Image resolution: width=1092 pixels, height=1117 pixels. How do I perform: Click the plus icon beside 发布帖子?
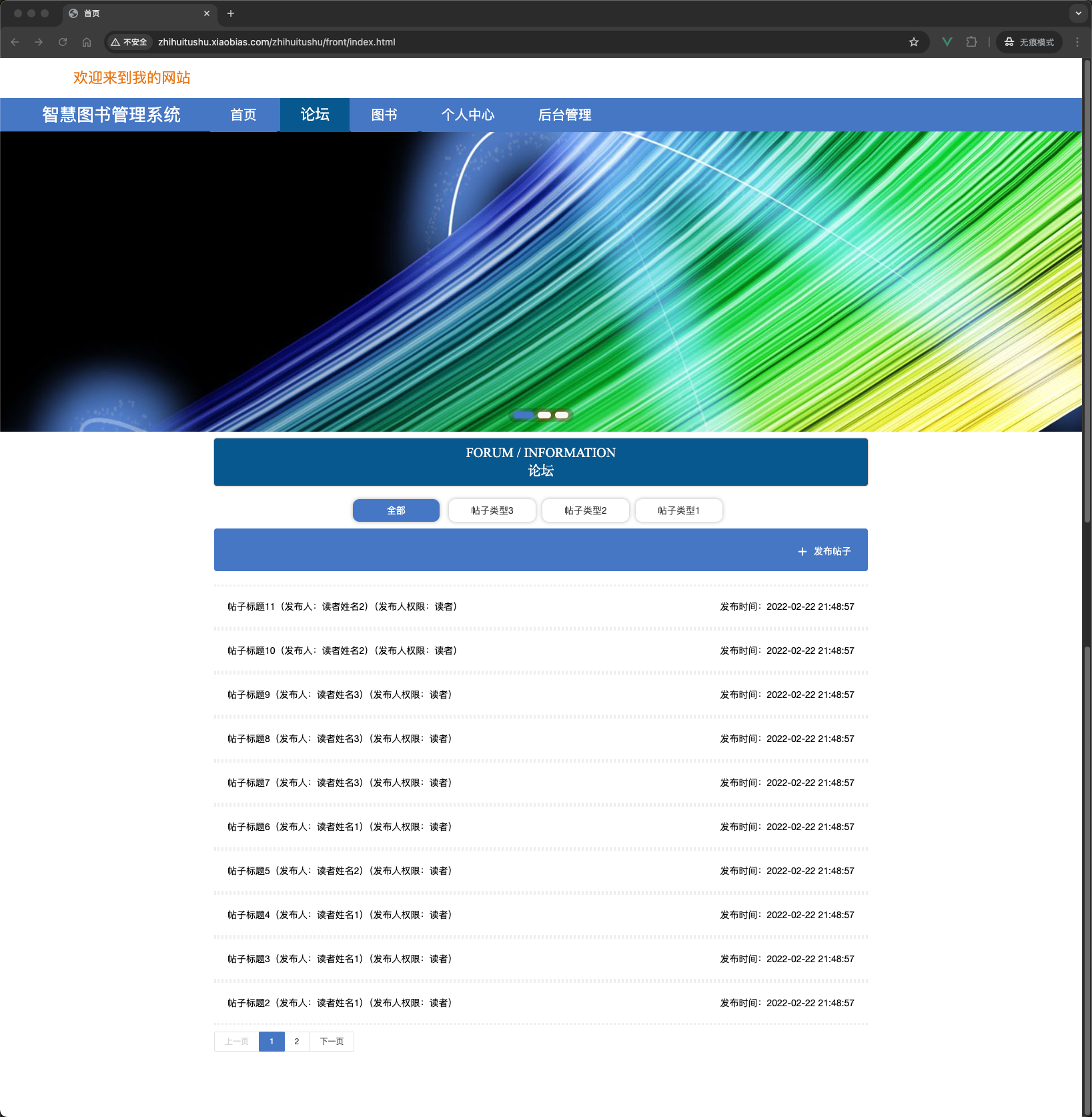tap(802, 551)
